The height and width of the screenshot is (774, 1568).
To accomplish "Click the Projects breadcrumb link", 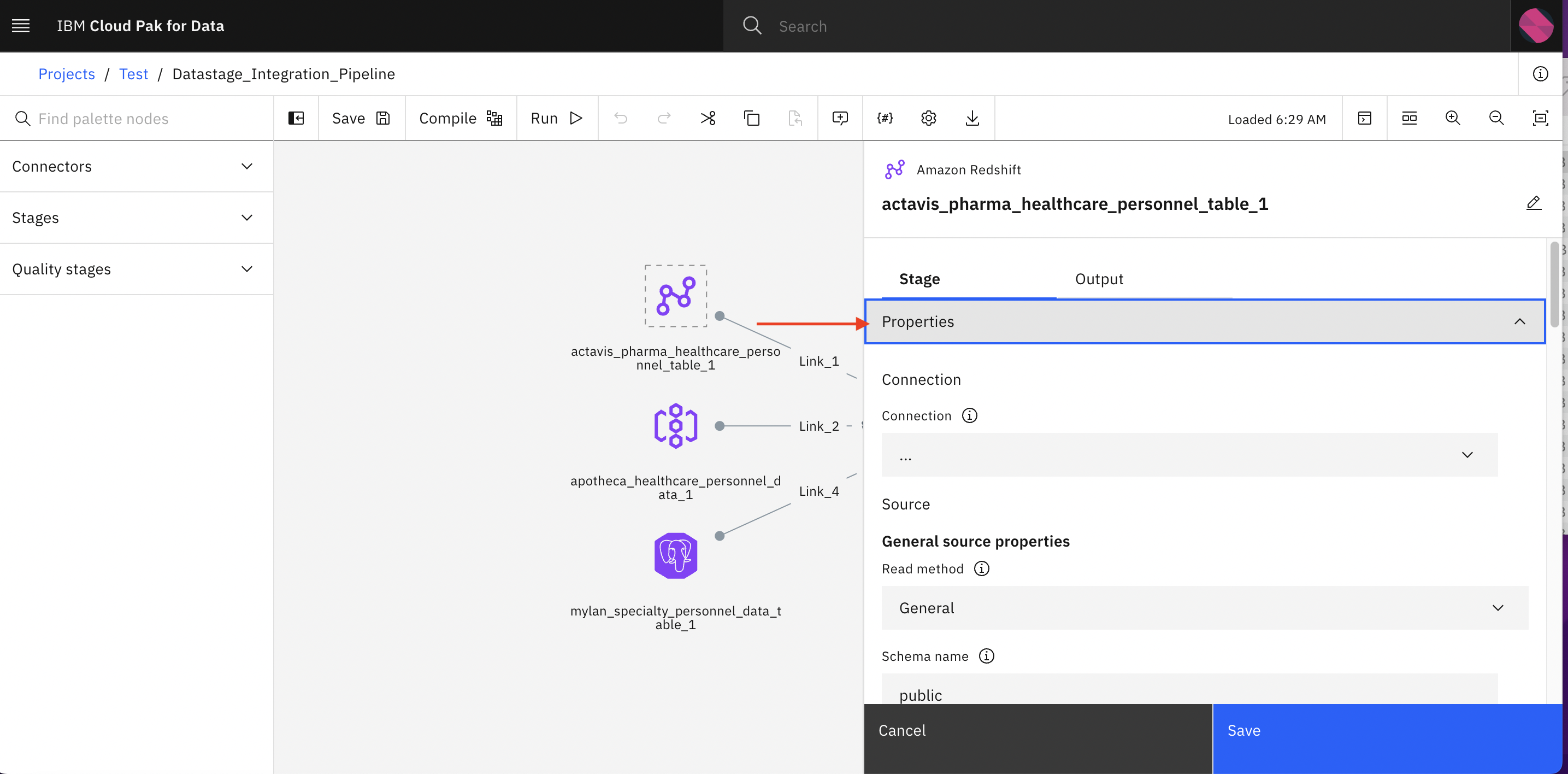I will tap(66, 74).
